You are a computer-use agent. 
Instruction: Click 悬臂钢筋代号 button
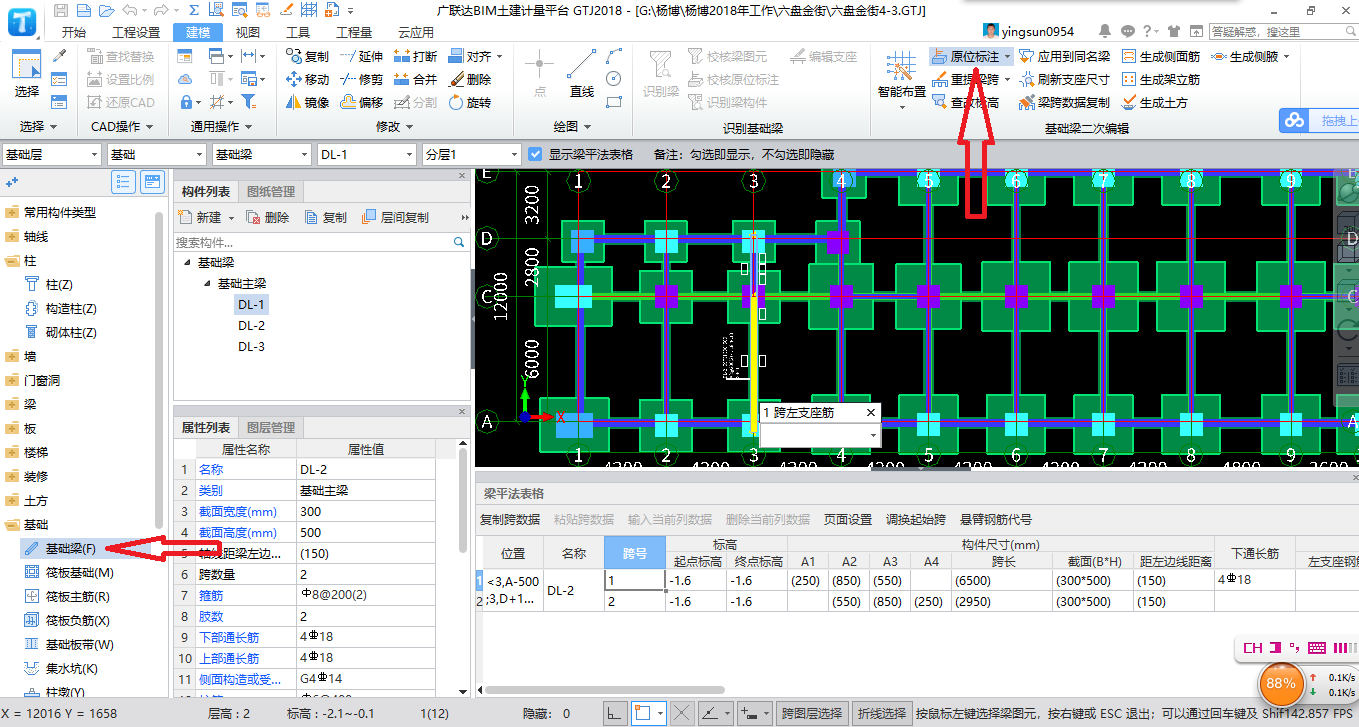(x=996, y=520)
